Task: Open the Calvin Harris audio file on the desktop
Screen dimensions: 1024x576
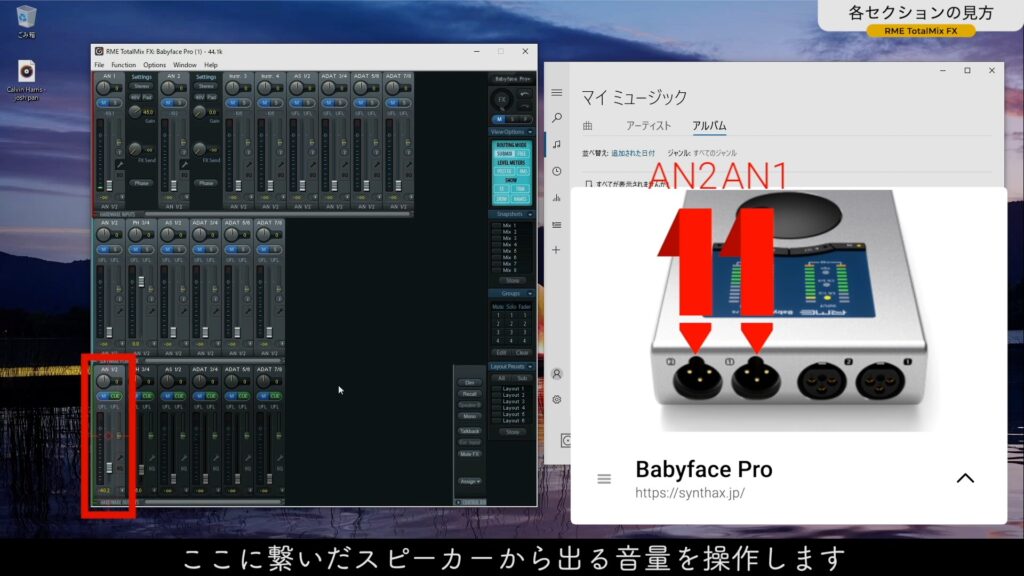Action: tap(26, 80)
